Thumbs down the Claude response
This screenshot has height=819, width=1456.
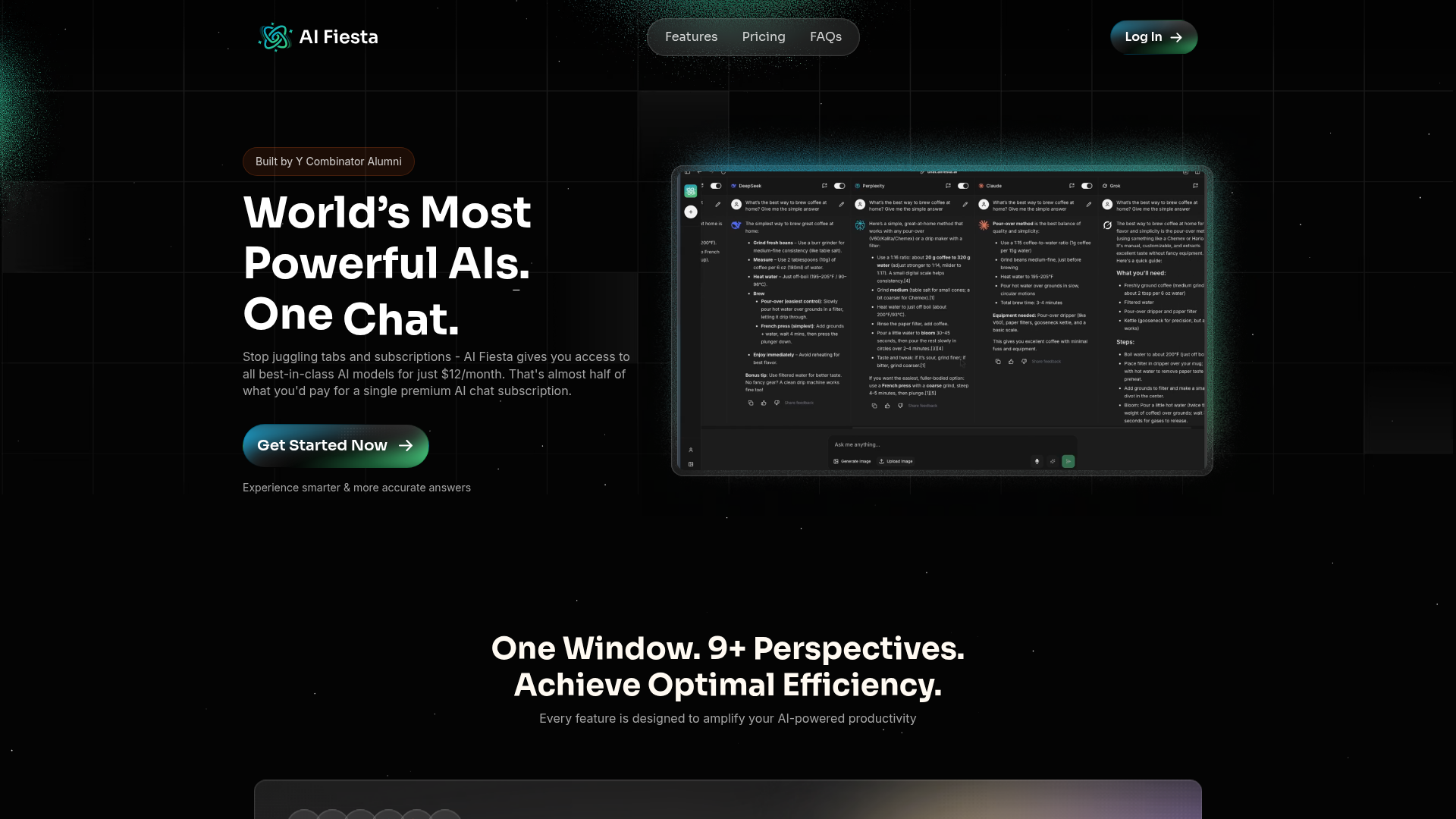pos(1024,362)
